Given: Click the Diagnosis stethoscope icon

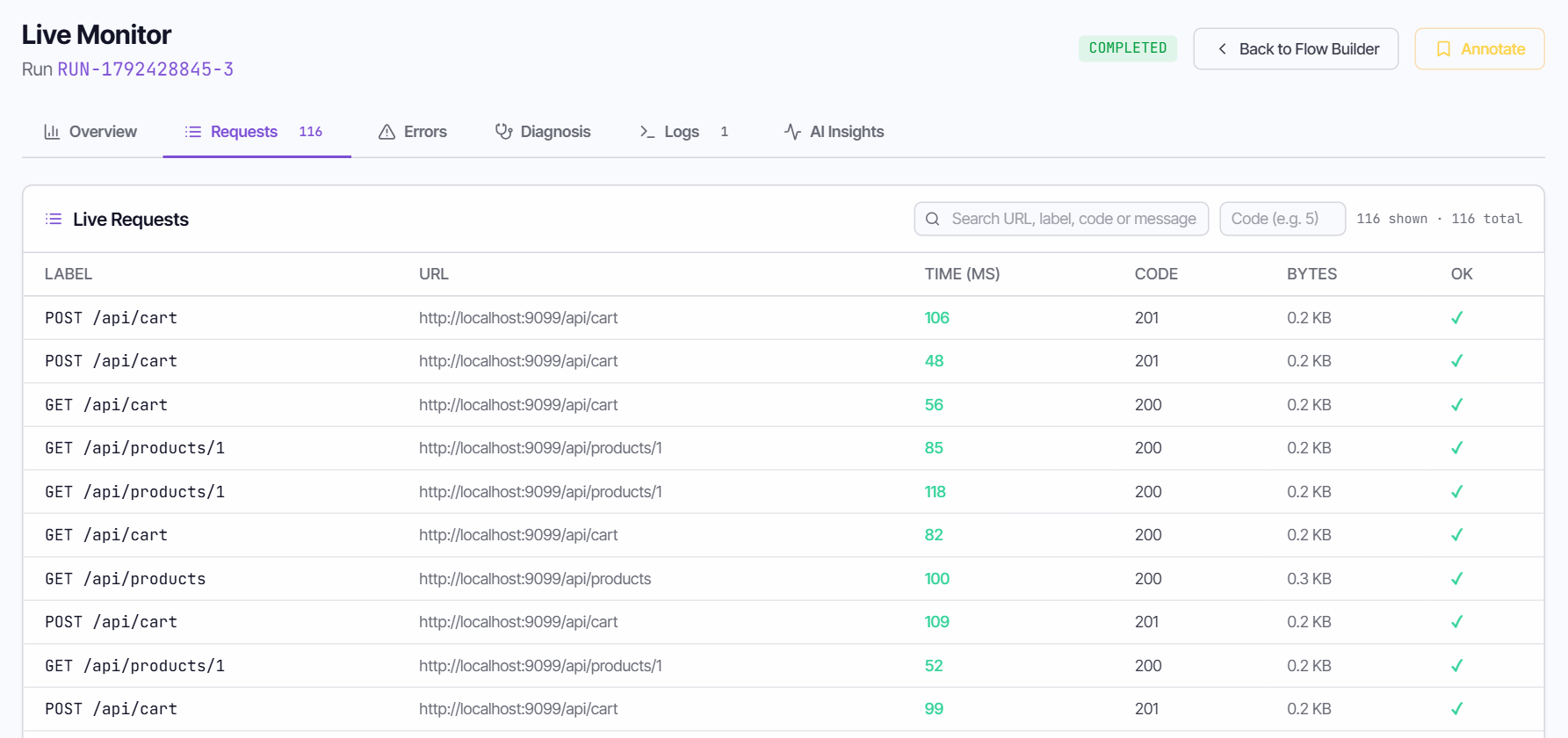Looking at the screenshot, I should [503, 132].
